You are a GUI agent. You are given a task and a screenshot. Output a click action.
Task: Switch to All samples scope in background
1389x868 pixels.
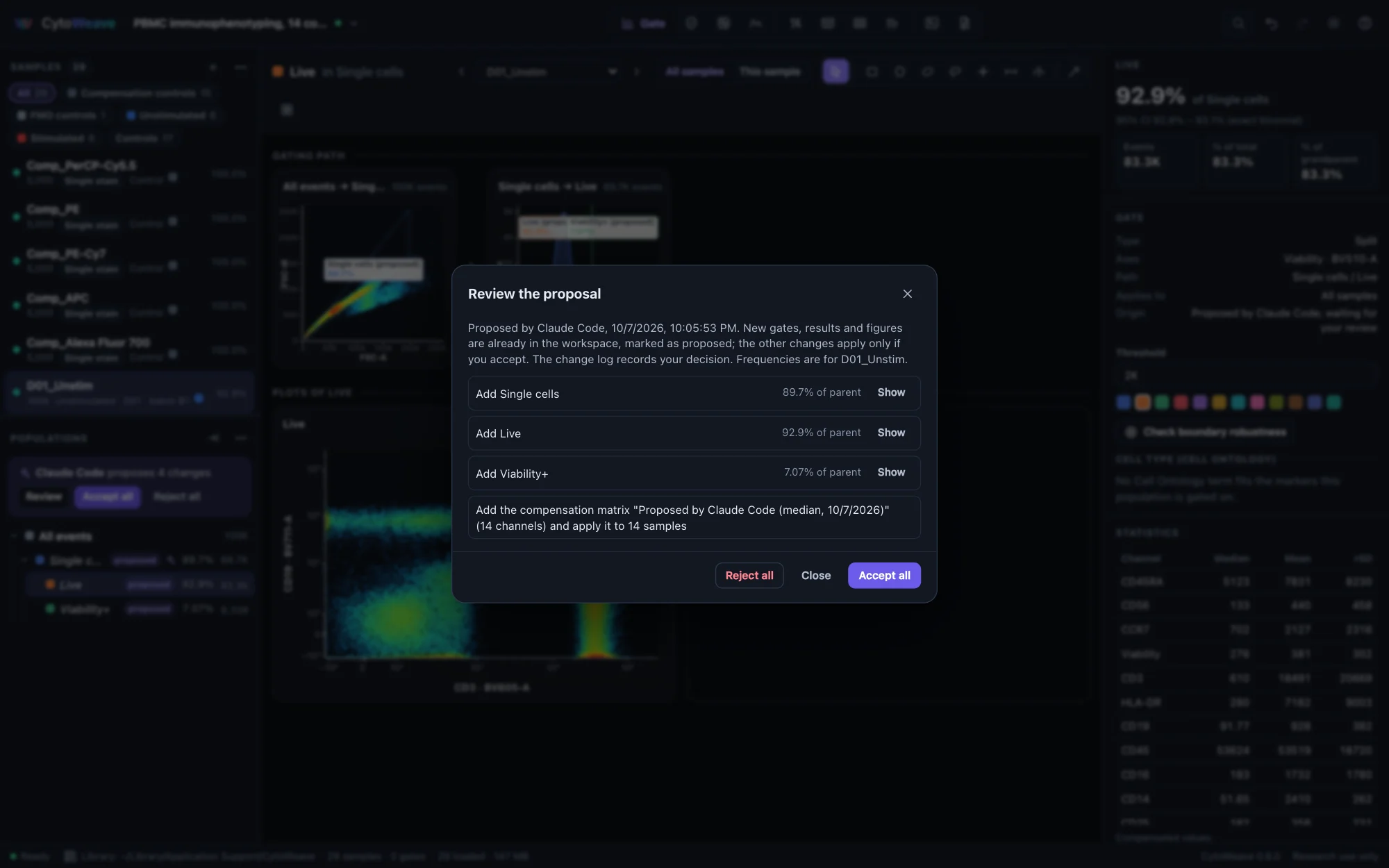tap(694, 72)
